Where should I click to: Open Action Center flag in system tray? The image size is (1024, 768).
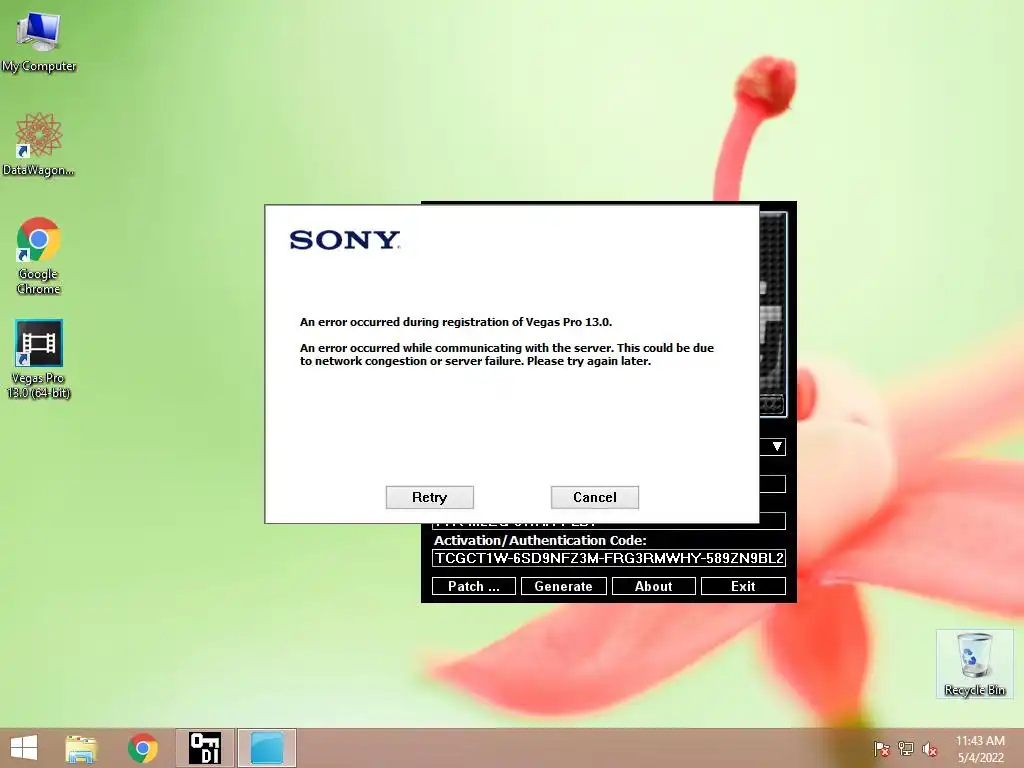pos(881,749)
